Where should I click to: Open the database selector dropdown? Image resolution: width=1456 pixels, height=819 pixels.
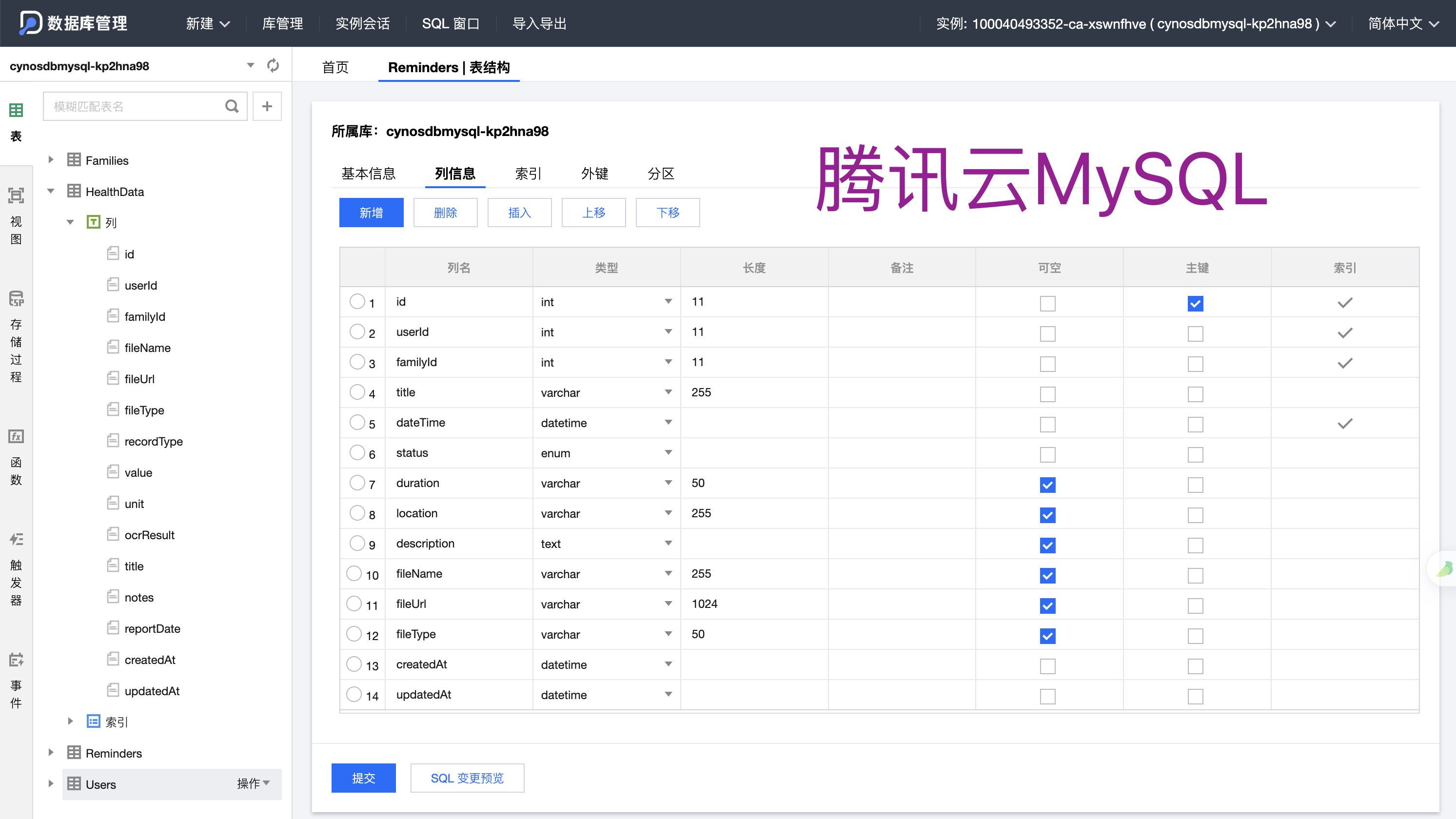(x=251, y=65)
